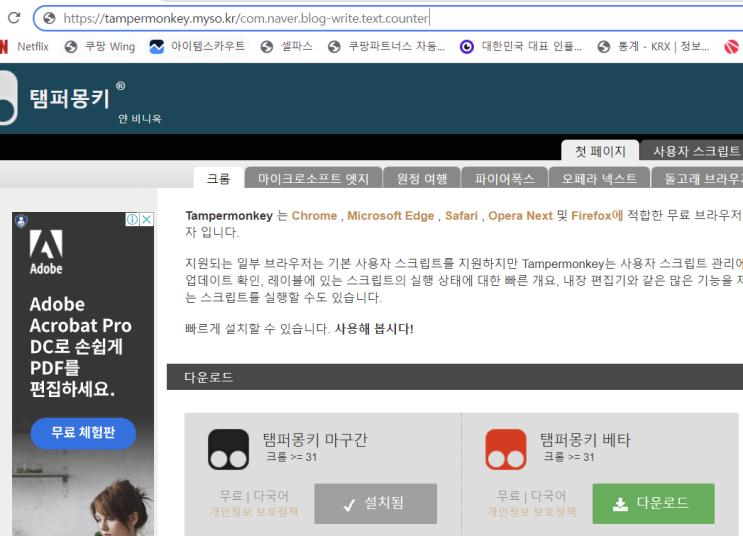Follow the Chrome link in description
This screenshot has height=536, width=743.
tap(314, 216)
